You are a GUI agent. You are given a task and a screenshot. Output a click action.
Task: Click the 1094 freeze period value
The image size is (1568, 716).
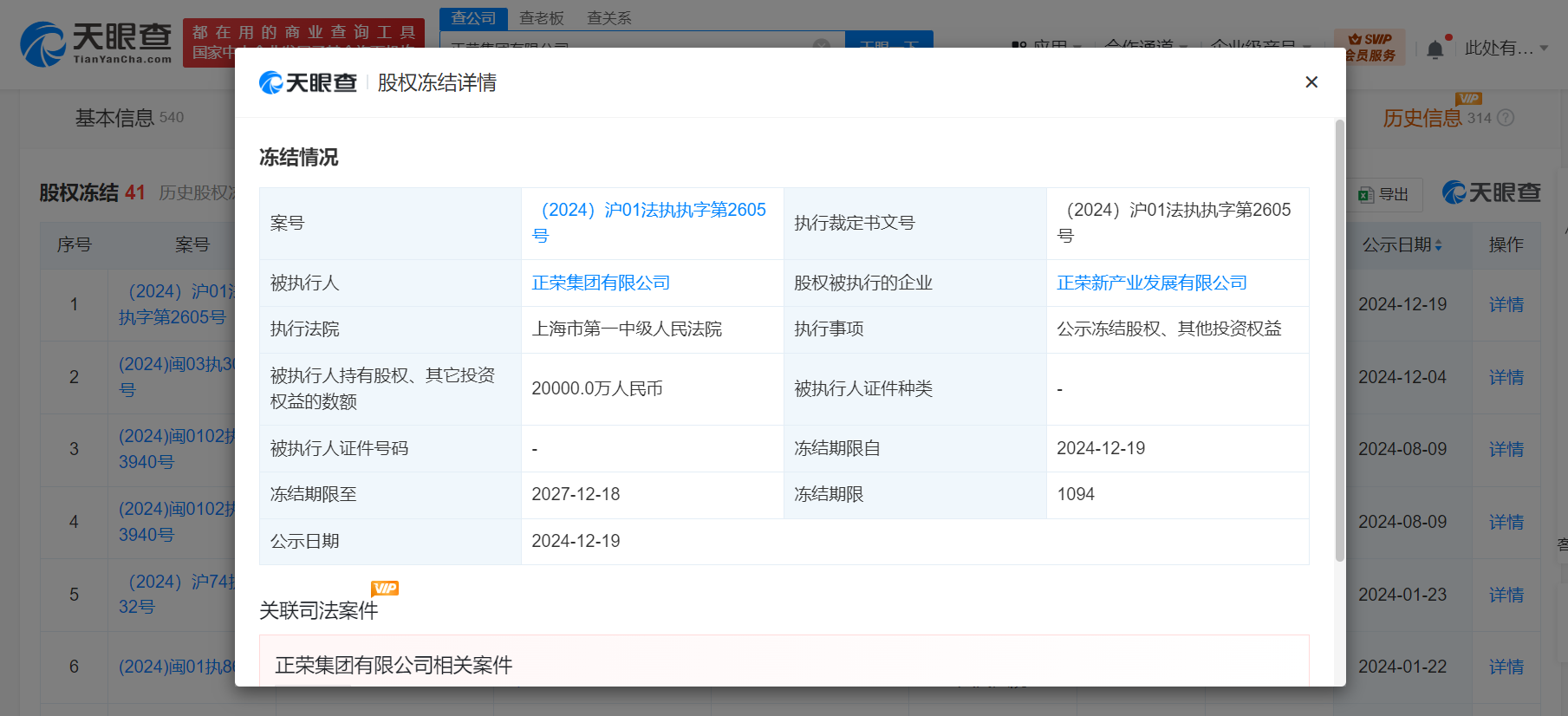(1076, 494)
